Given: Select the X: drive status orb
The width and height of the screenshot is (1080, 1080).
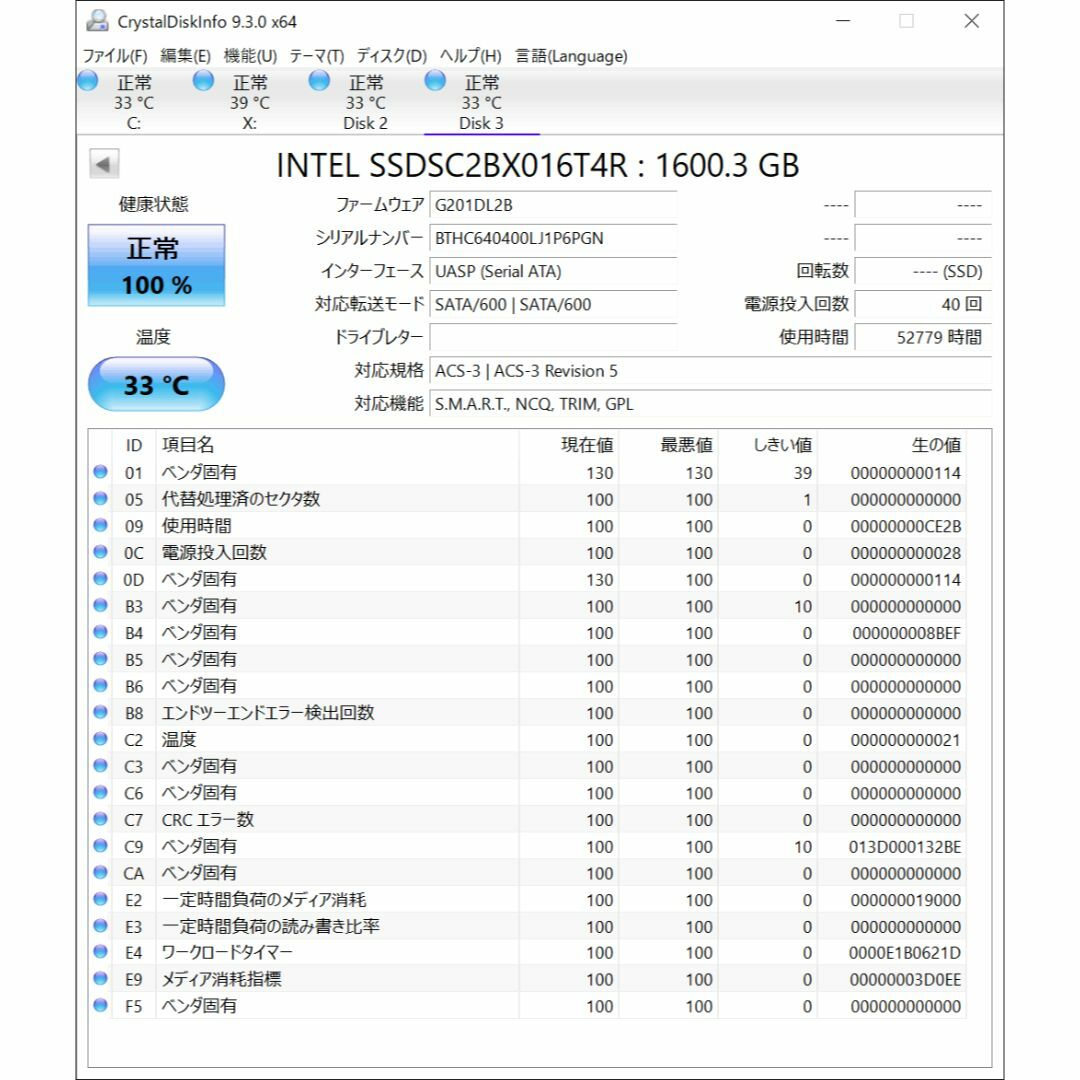Looking at the screenshot, I should 203,81.
